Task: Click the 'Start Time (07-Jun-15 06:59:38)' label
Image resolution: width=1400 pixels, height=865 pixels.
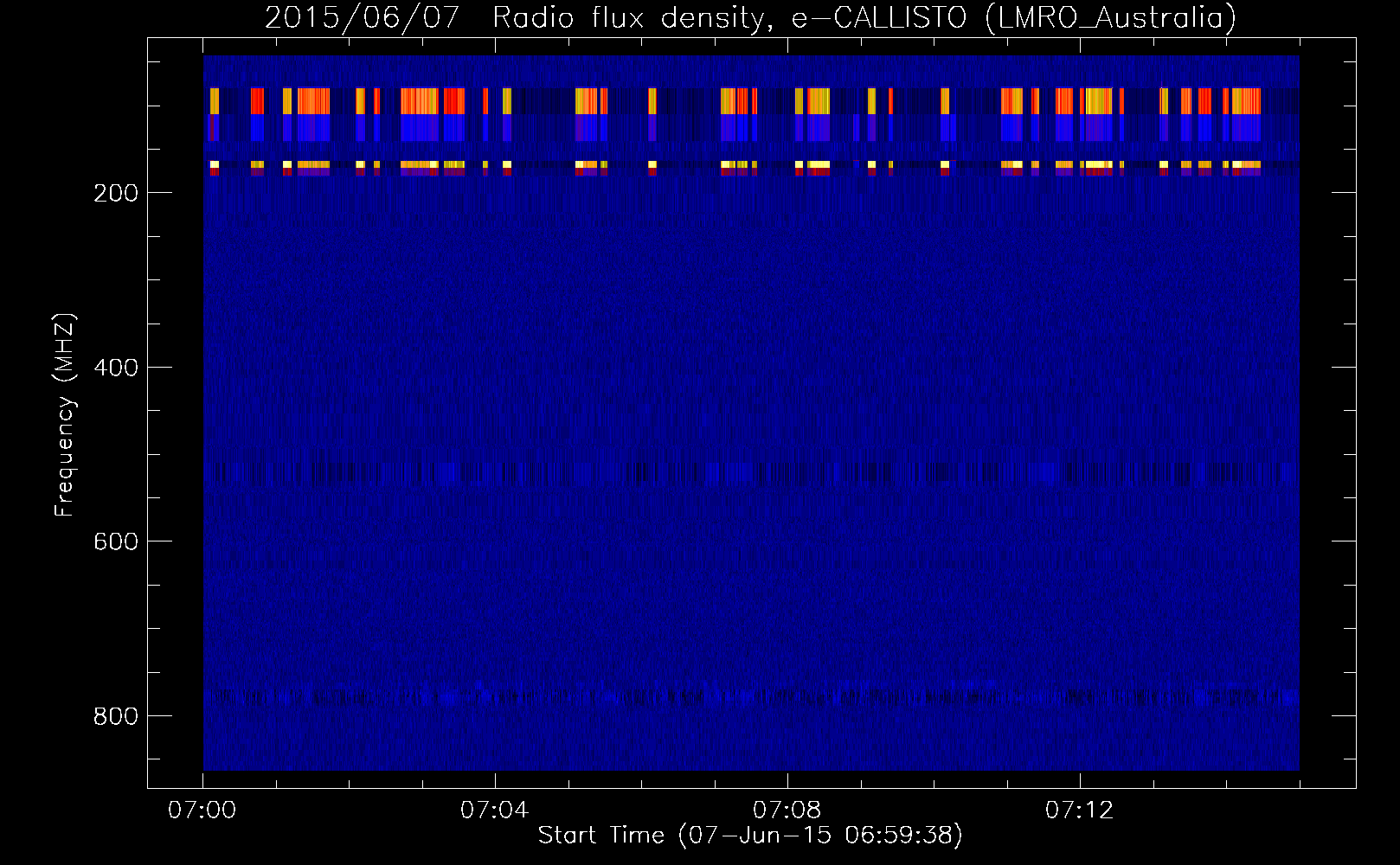Action: [x=750, y=836]
